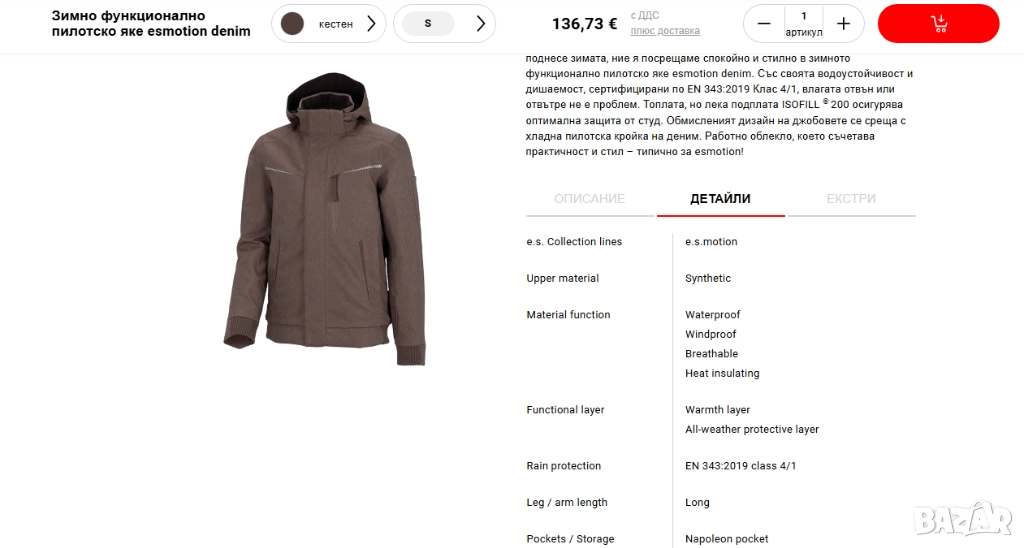Viewport: 1024px width, 548px height.
Task: Click the quantity field showing 1
Action: pos(803,24)
